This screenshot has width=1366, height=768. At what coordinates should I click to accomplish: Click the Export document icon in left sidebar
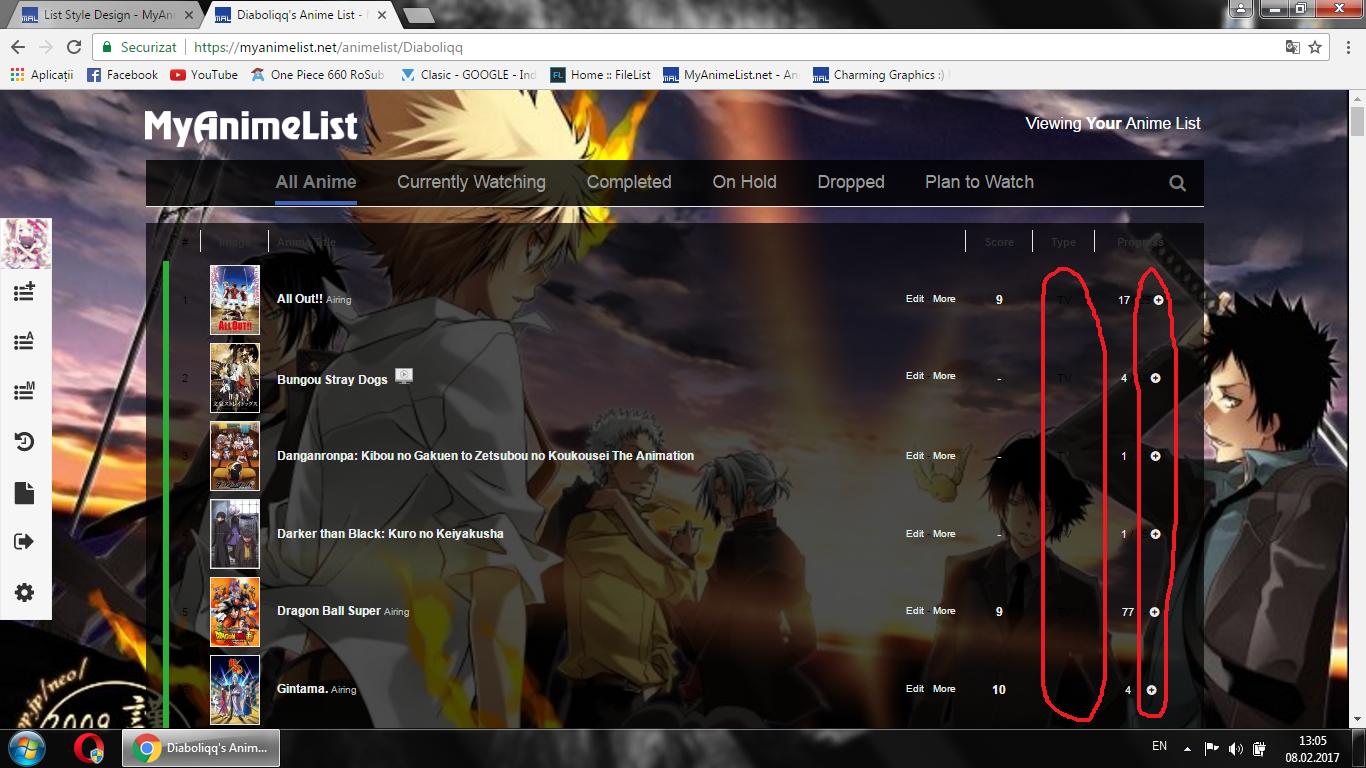tap(25, 492)
